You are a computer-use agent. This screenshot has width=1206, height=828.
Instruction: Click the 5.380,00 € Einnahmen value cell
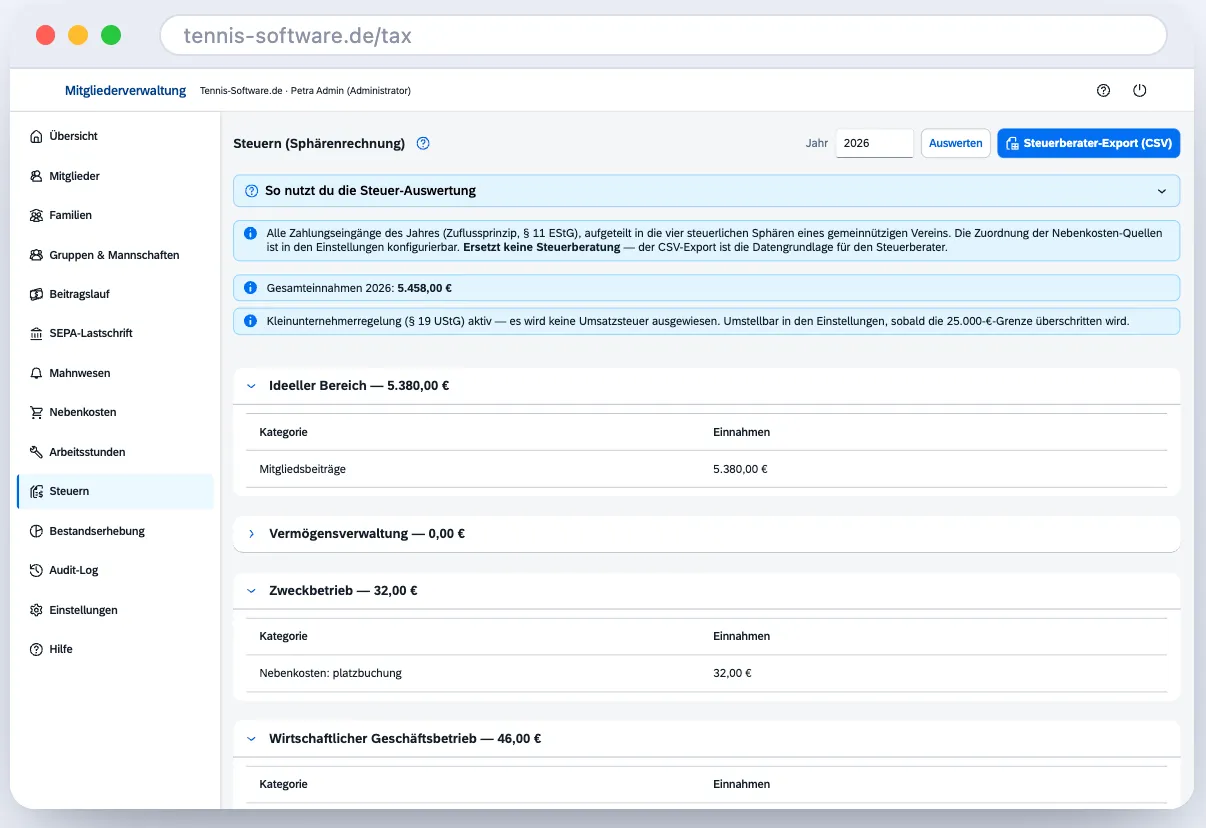click(740, 469)
